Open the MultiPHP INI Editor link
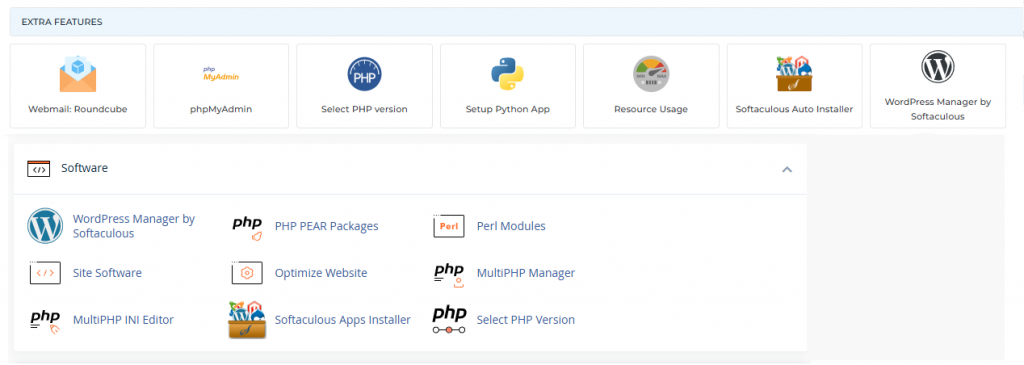The image size is (1024, 365). click(x=123, y=320)
